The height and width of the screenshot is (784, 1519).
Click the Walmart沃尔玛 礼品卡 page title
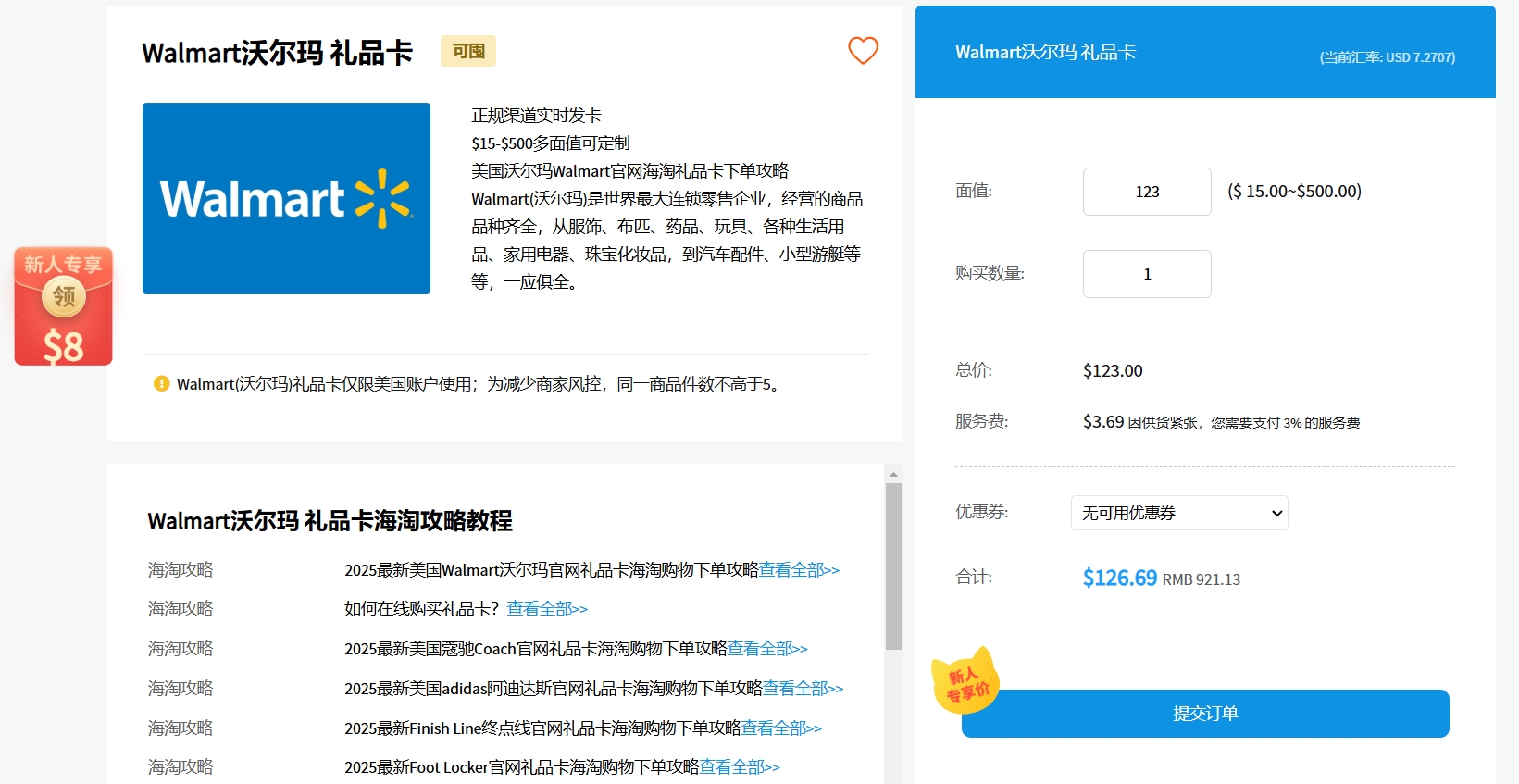[x=277, y=53]
